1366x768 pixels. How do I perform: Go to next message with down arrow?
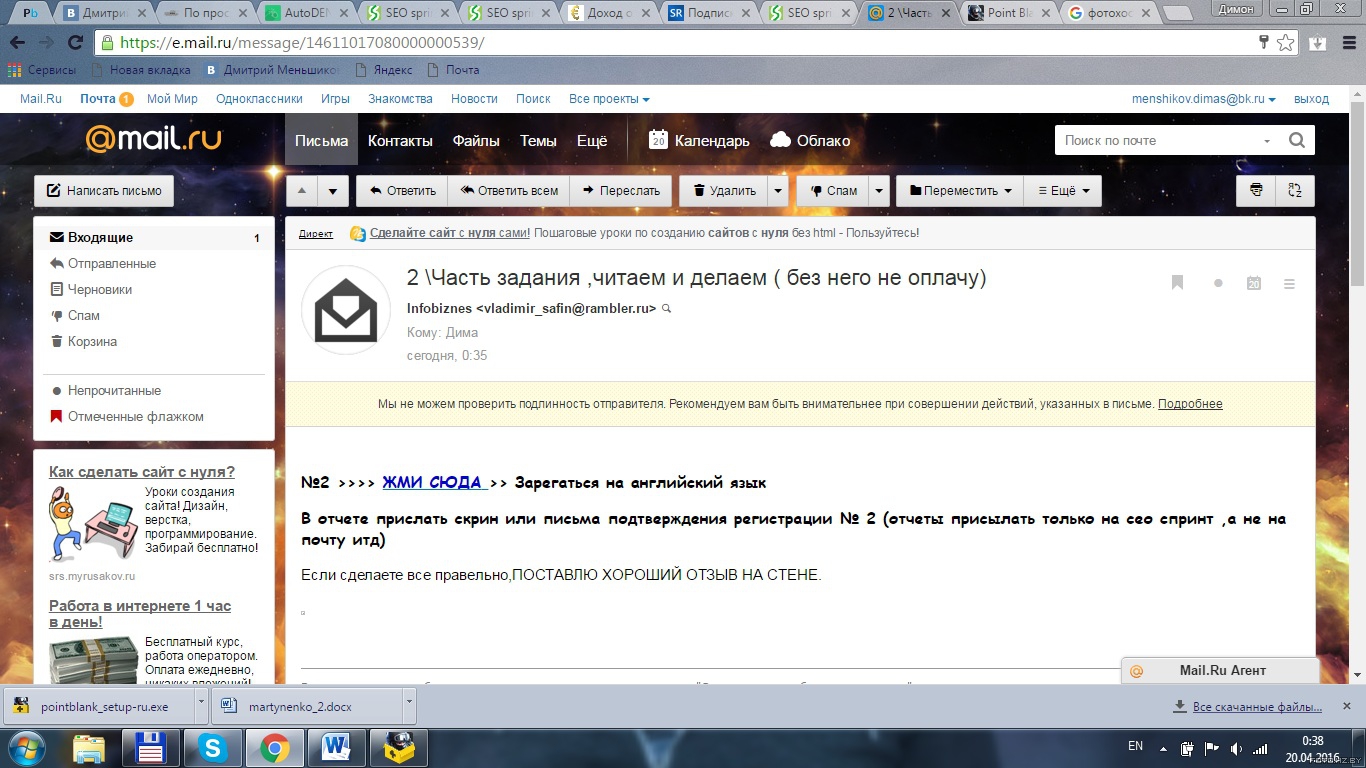[334, 191]
